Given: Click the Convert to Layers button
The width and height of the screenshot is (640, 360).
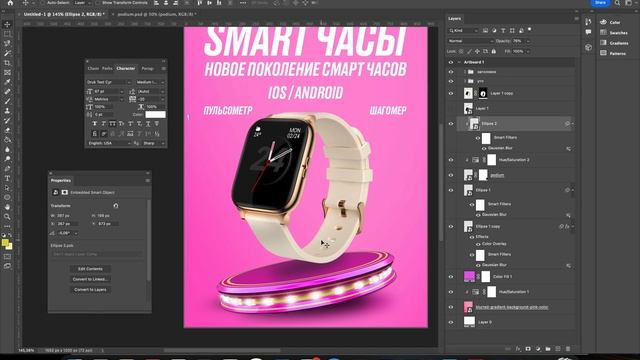Looking at the screenshot, I should [x=90, y=289].
